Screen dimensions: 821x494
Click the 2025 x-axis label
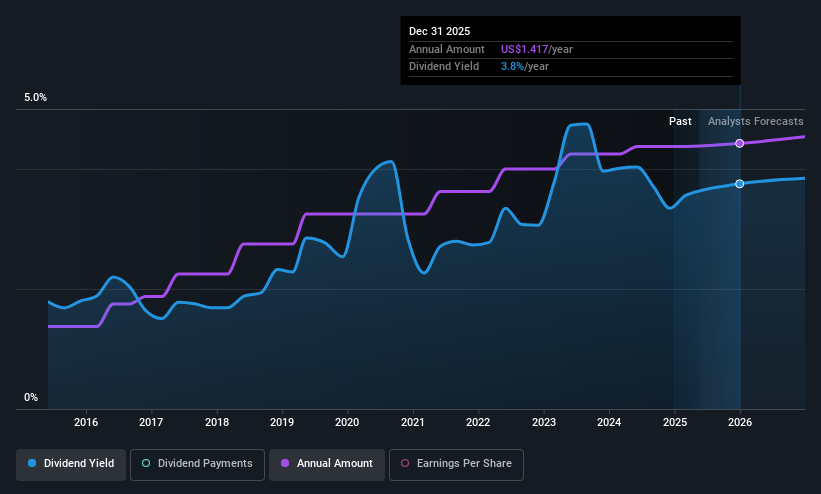click(x=675, y=422)
